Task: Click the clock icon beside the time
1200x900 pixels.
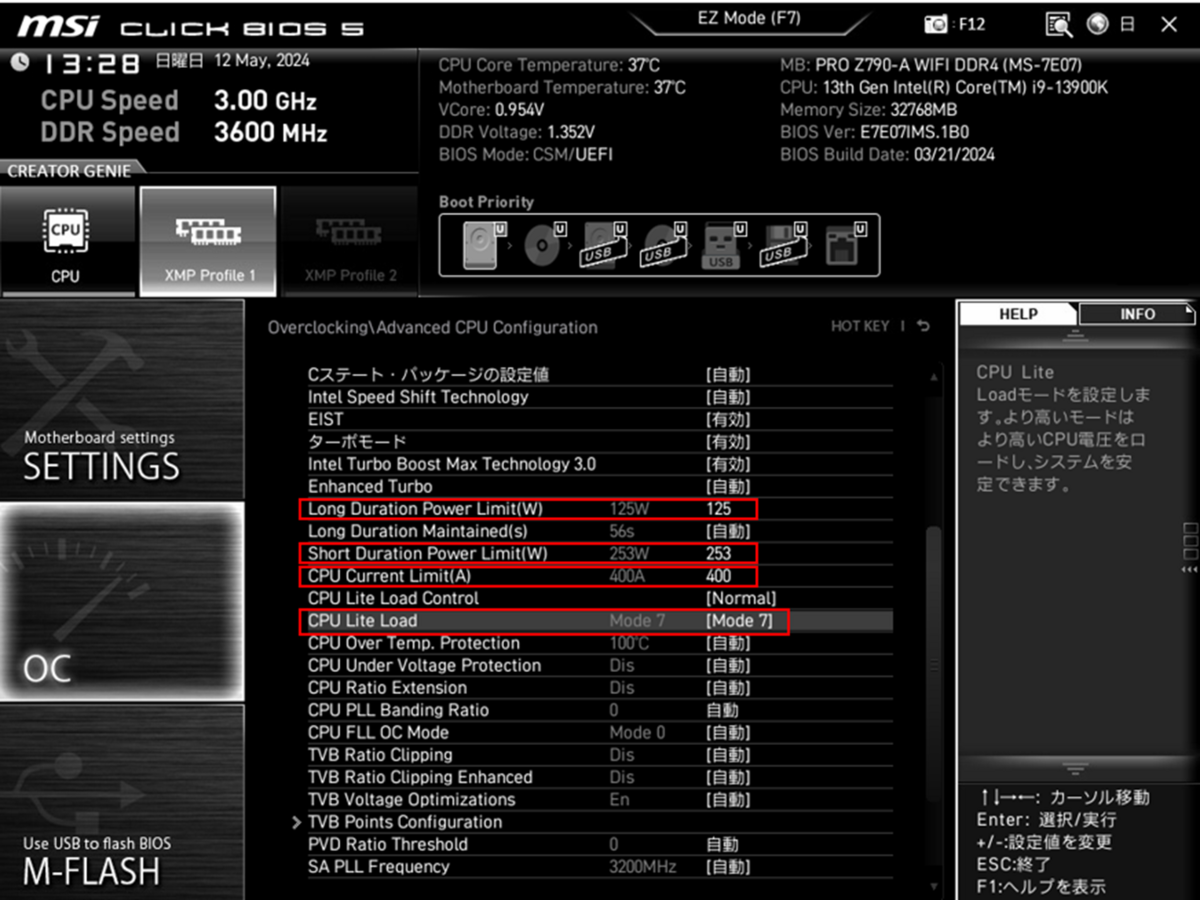Action: click(20, 63)
